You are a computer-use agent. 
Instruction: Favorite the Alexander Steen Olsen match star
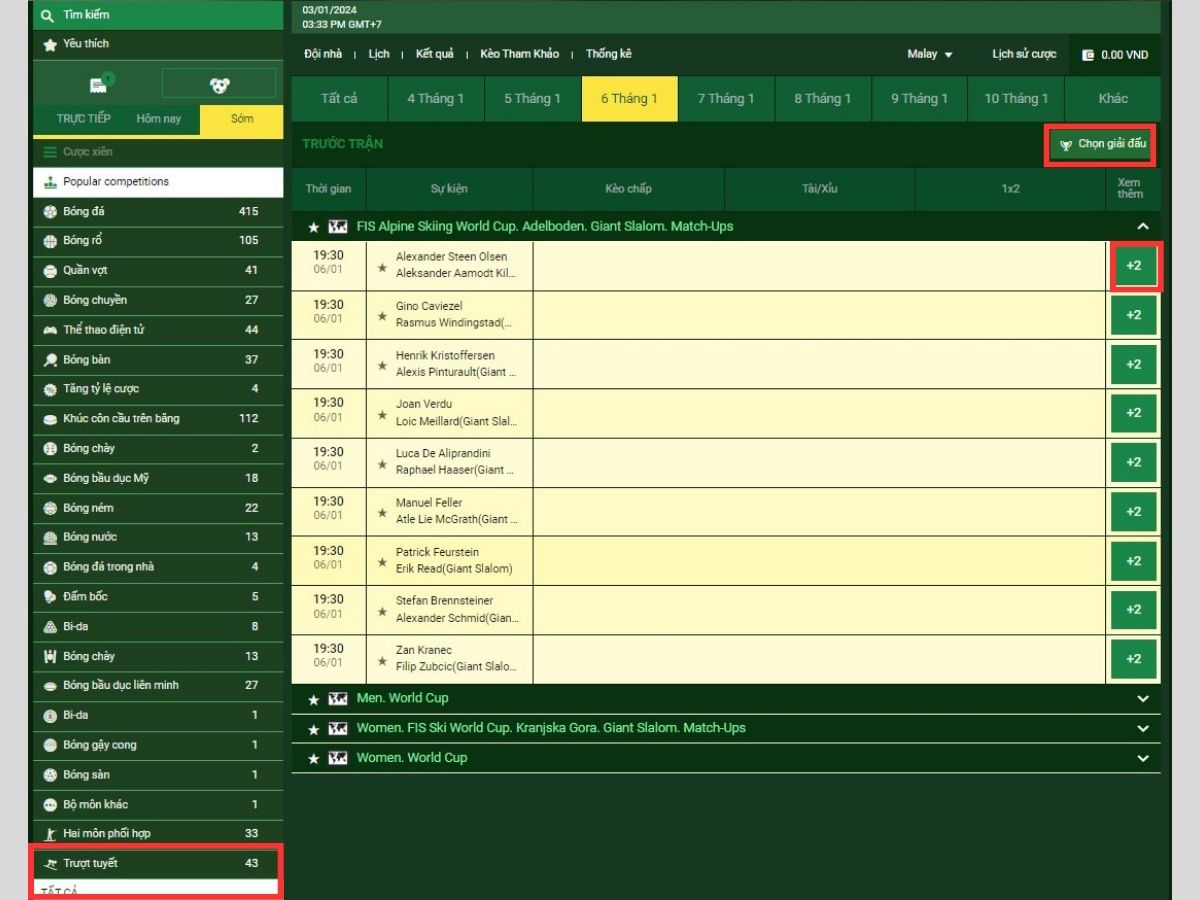tap(381, 267)
